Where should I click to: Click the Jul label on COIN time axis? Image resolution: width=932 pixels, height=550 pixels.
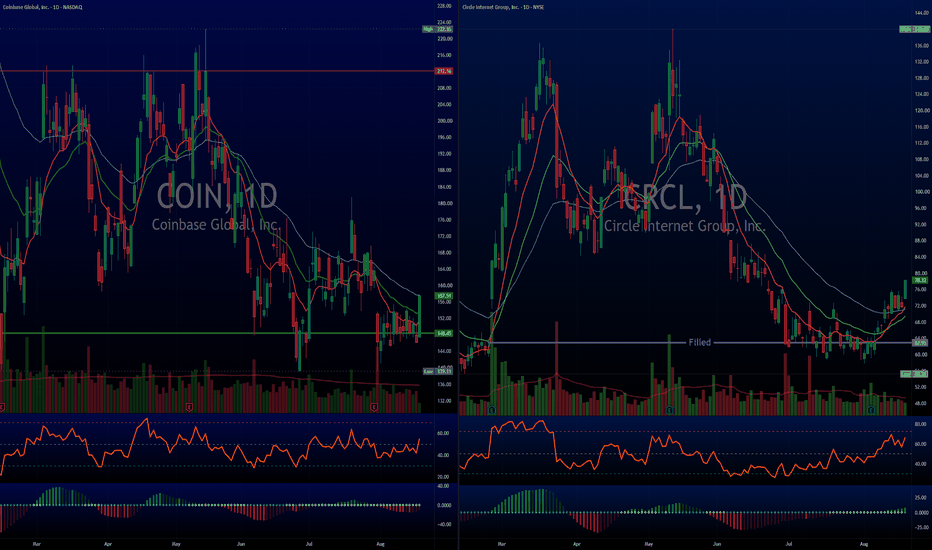click(x=309, y=543)
